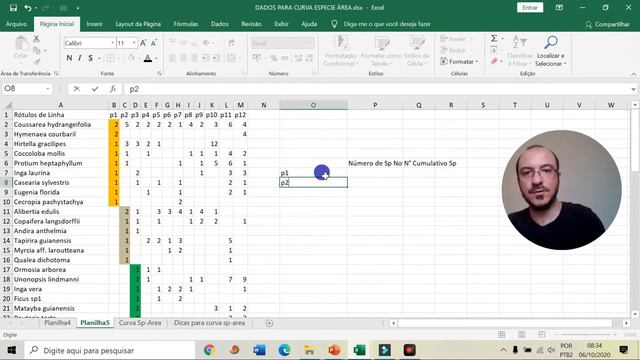The image size is (640, 360).
Task: Select column P header
Action: (375, 105)
